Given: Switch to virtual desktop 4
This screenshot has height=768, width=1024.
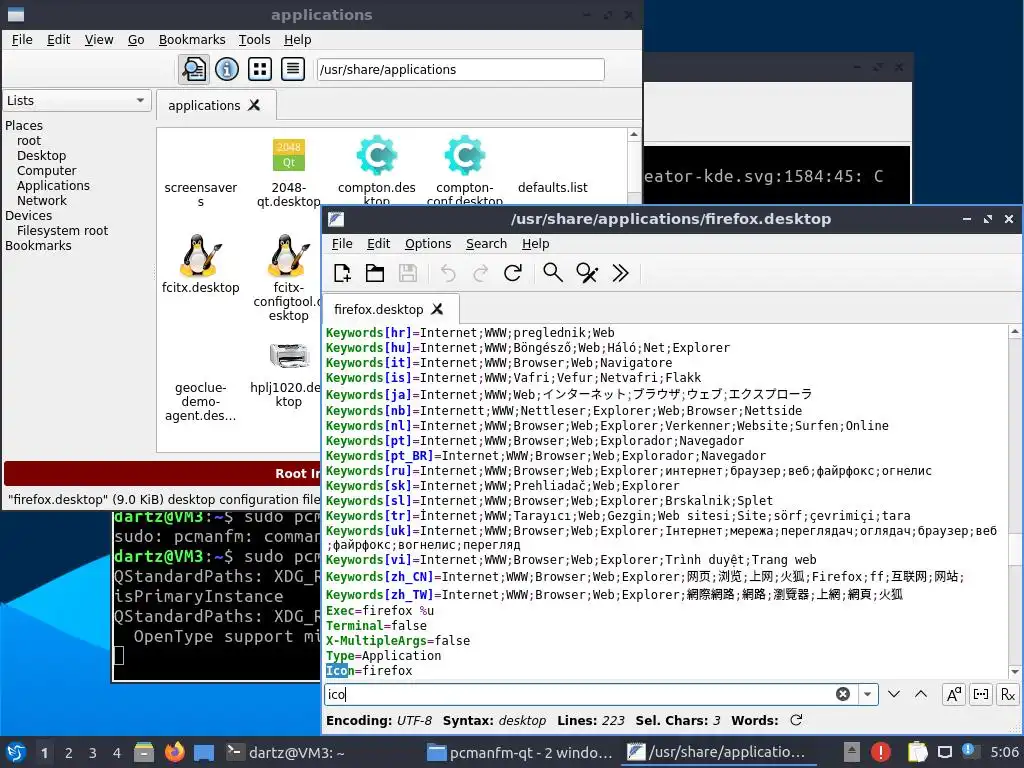Looking at the screenshot, I should 117,753.
